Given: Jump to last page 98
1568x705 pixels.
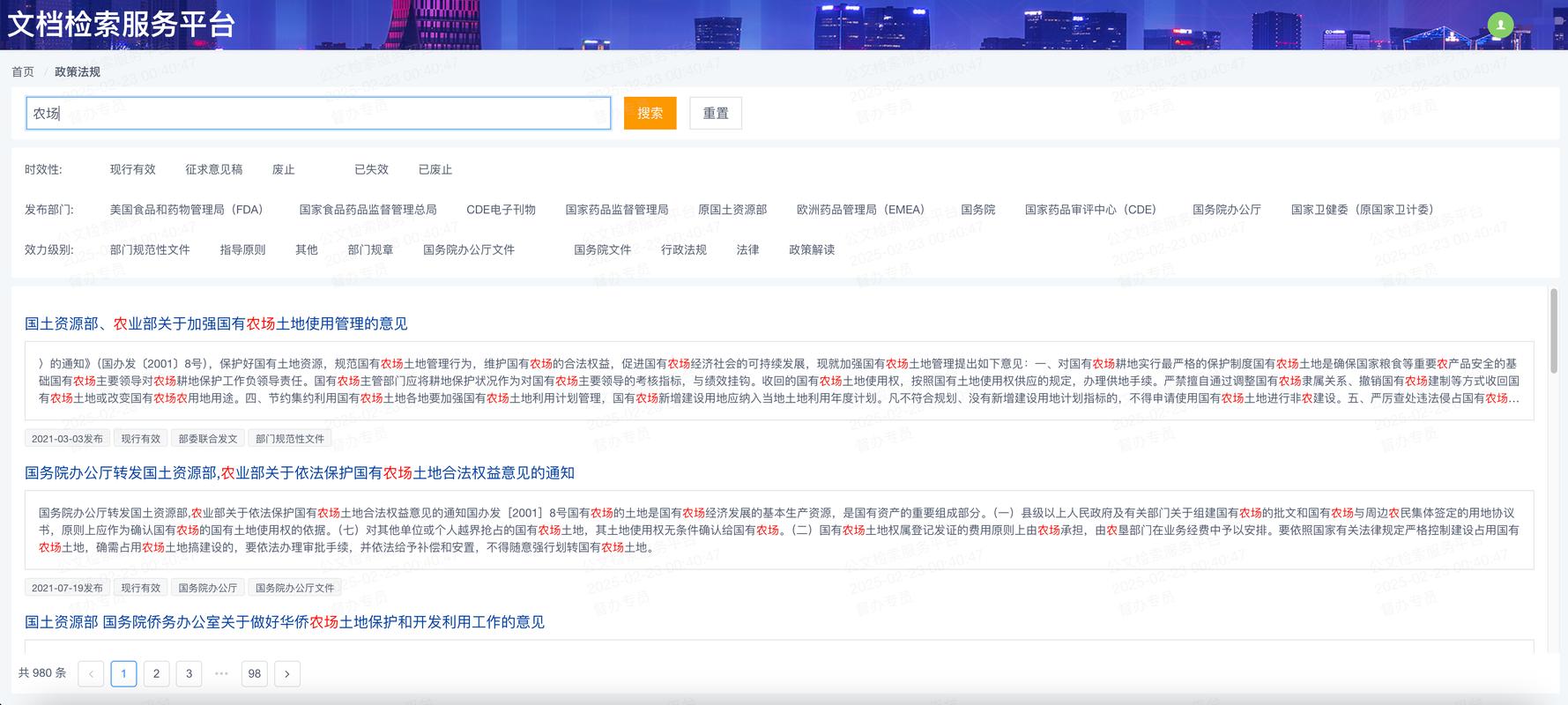Looking at the screenshot, I should pyautogui.click(x=255, y=674).
